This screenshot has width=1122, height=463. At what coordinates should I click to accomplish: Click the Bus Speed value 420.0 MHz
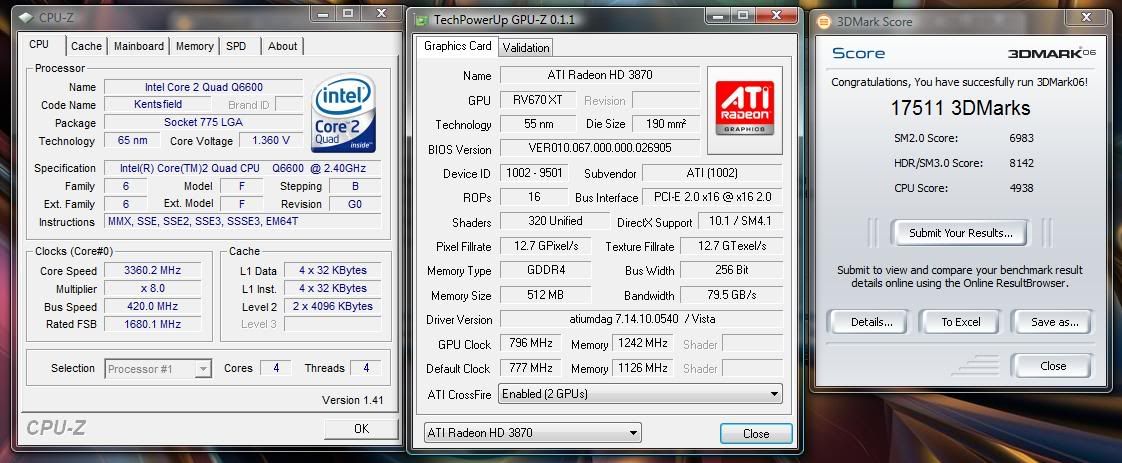(152, 306)
